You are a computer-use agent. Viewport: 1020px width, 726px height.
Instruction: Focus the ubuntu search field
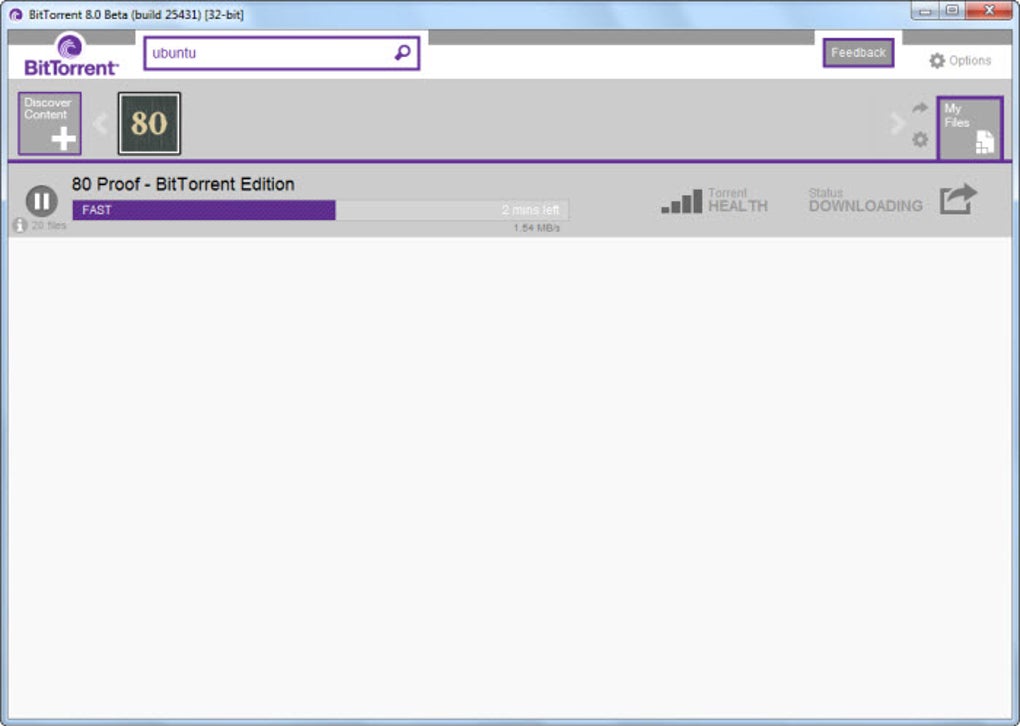pos(282,53)
